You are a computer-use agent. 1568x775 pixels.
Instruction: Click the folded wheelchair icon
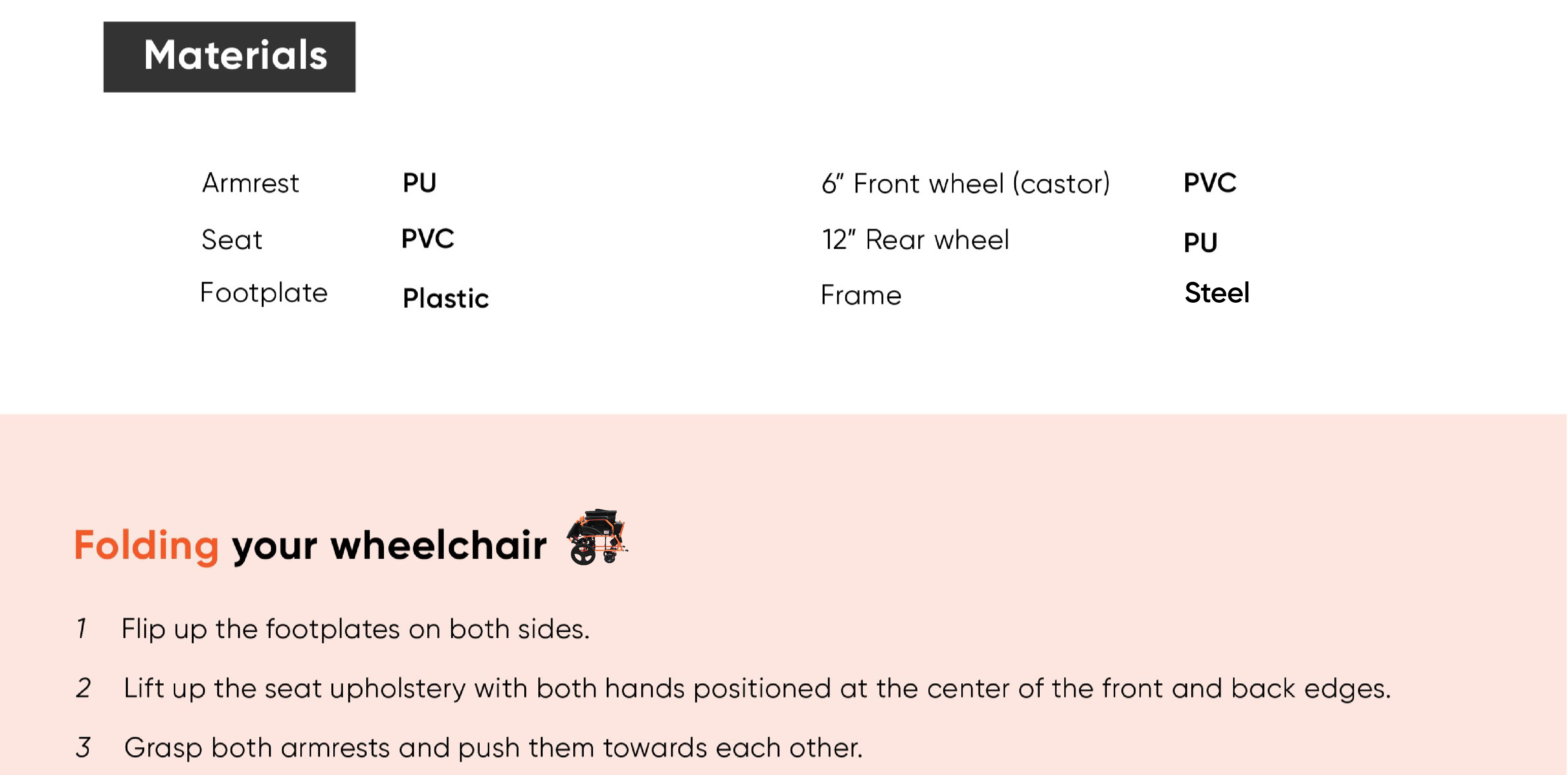tap(597, 537)
